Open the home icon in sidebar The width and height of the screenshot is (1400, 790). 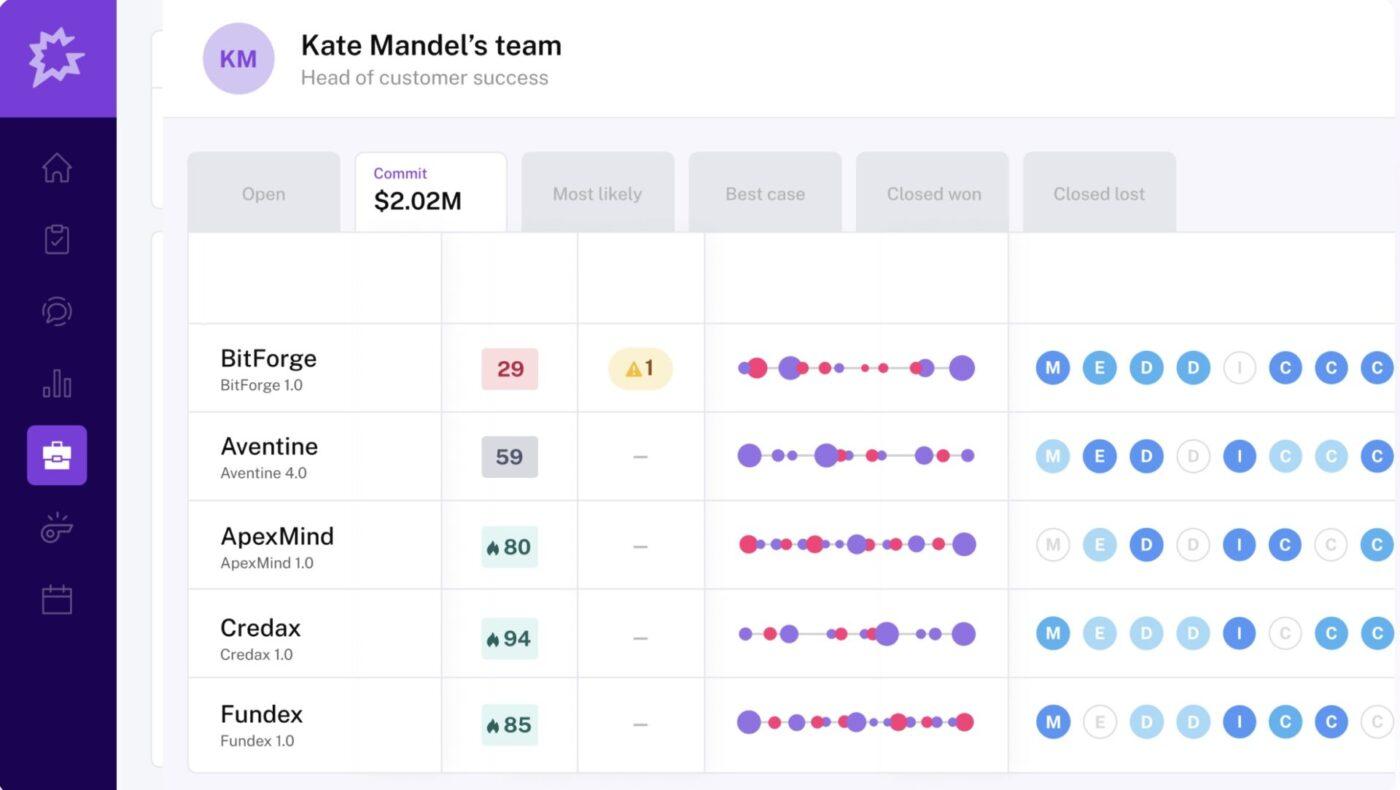tap(57, 167)
